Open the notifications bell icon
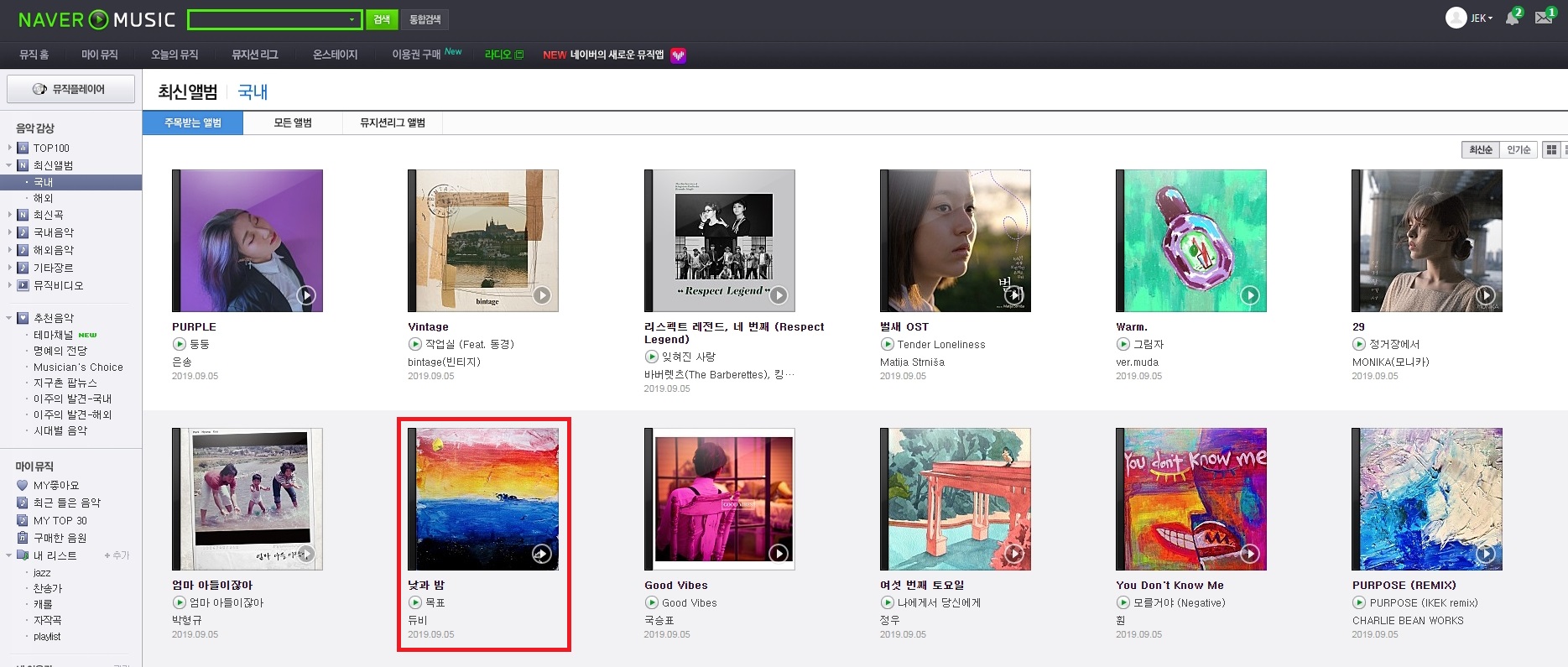Screen dimensions: 1568x667 point(1512,18)
